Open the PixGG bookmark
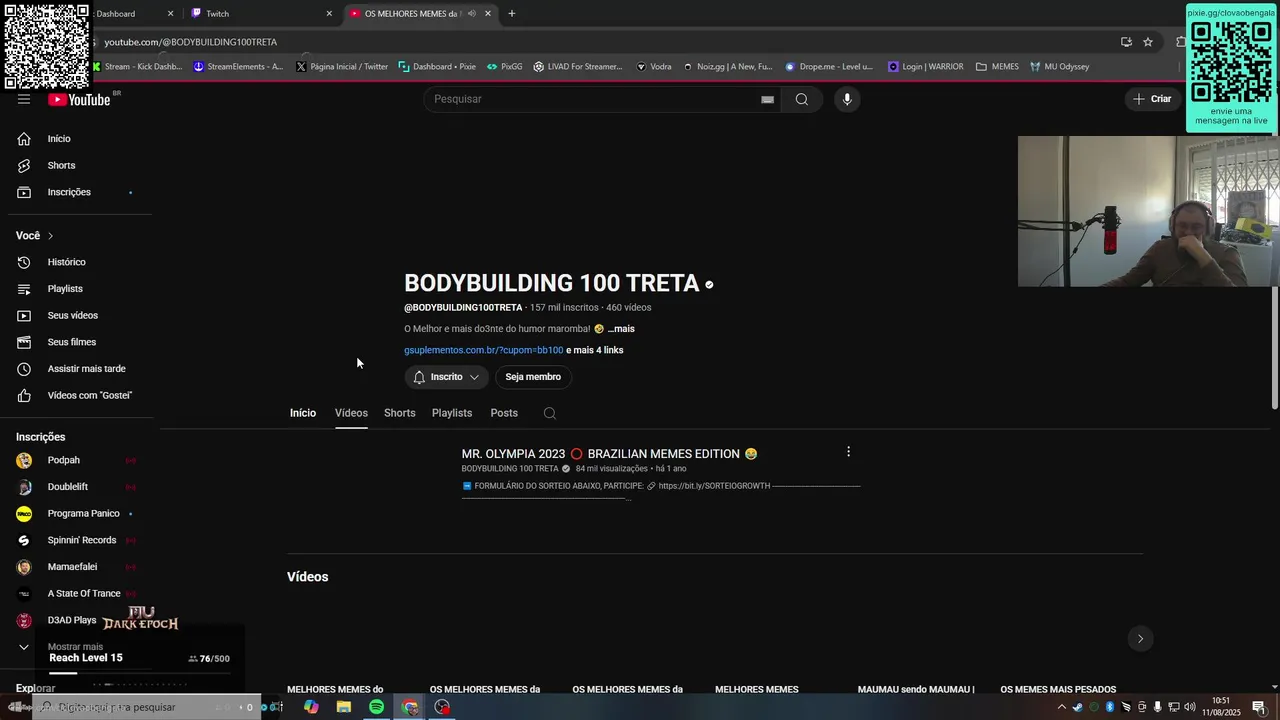 click(505, 67)
